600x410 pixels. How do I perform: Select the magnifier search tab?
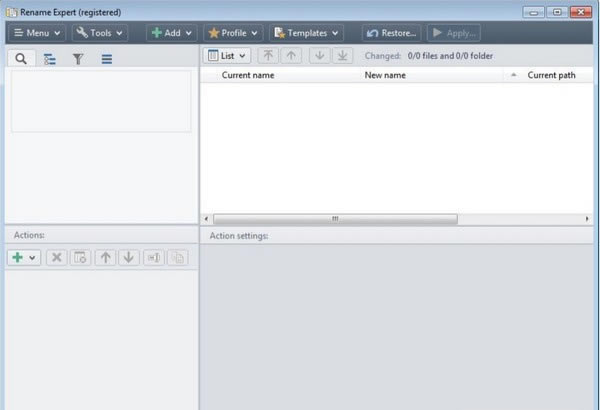pyautogui.click(x=21, y=59)
